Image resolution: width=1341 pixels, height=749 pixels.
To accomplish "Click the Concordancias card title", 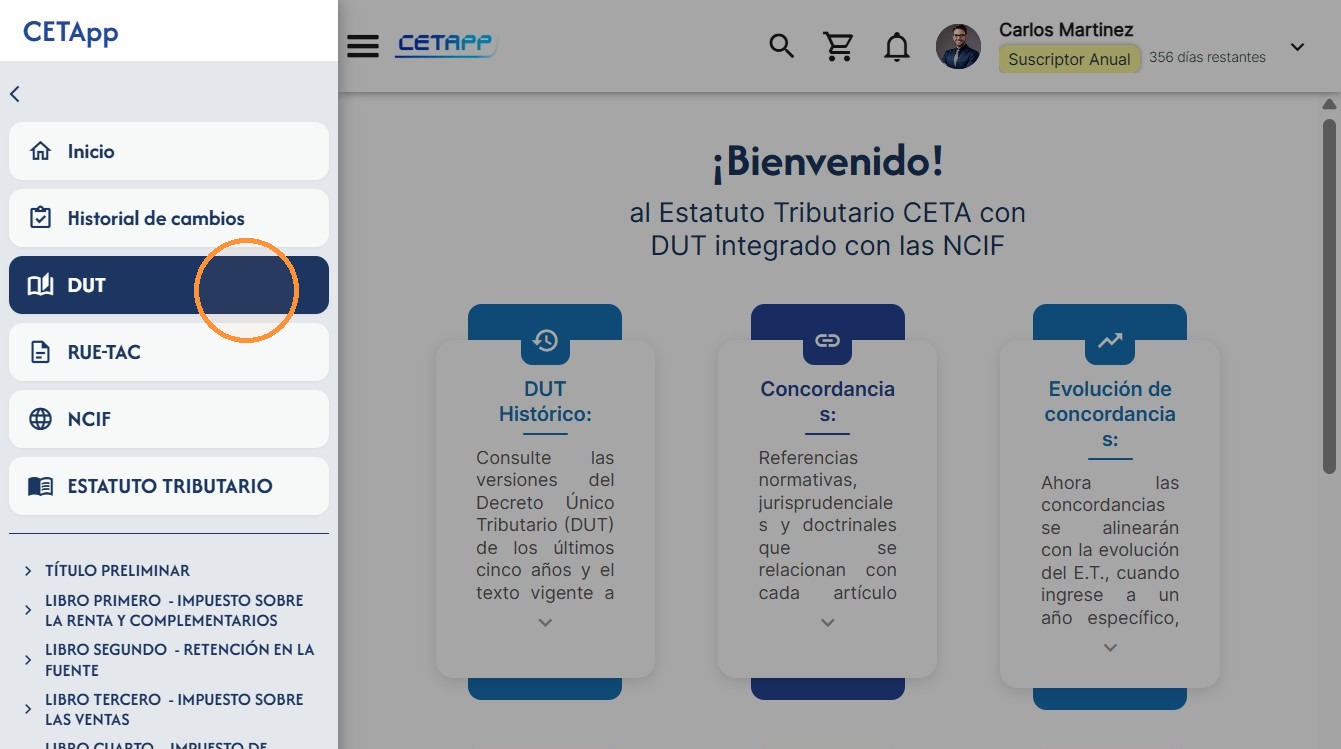I will (827, 401).
